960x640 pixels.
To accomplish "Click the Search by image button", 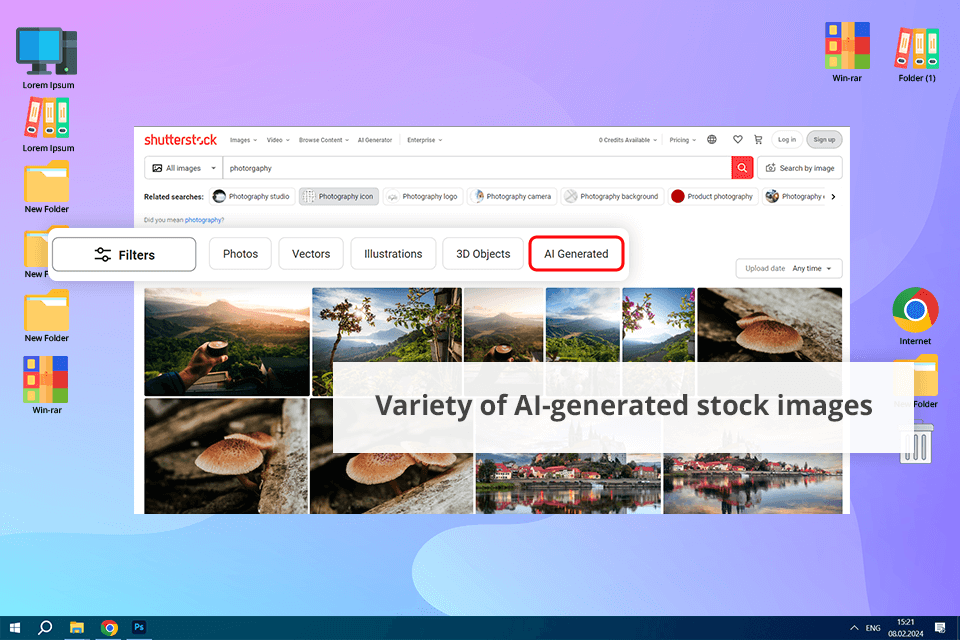I will point(800,168).
